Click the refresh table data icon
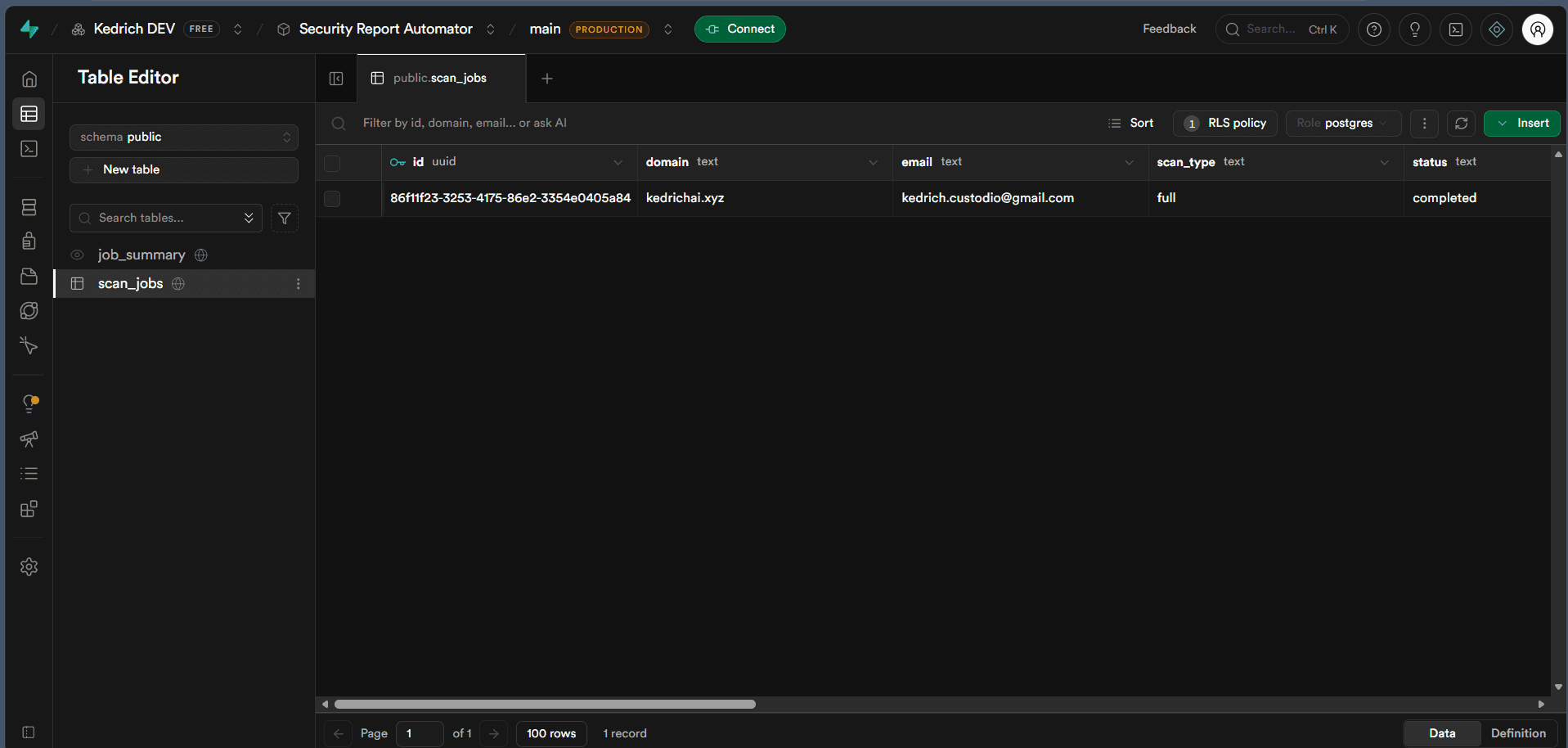Screen dimensions: 1568x748 coord(1461,124)
